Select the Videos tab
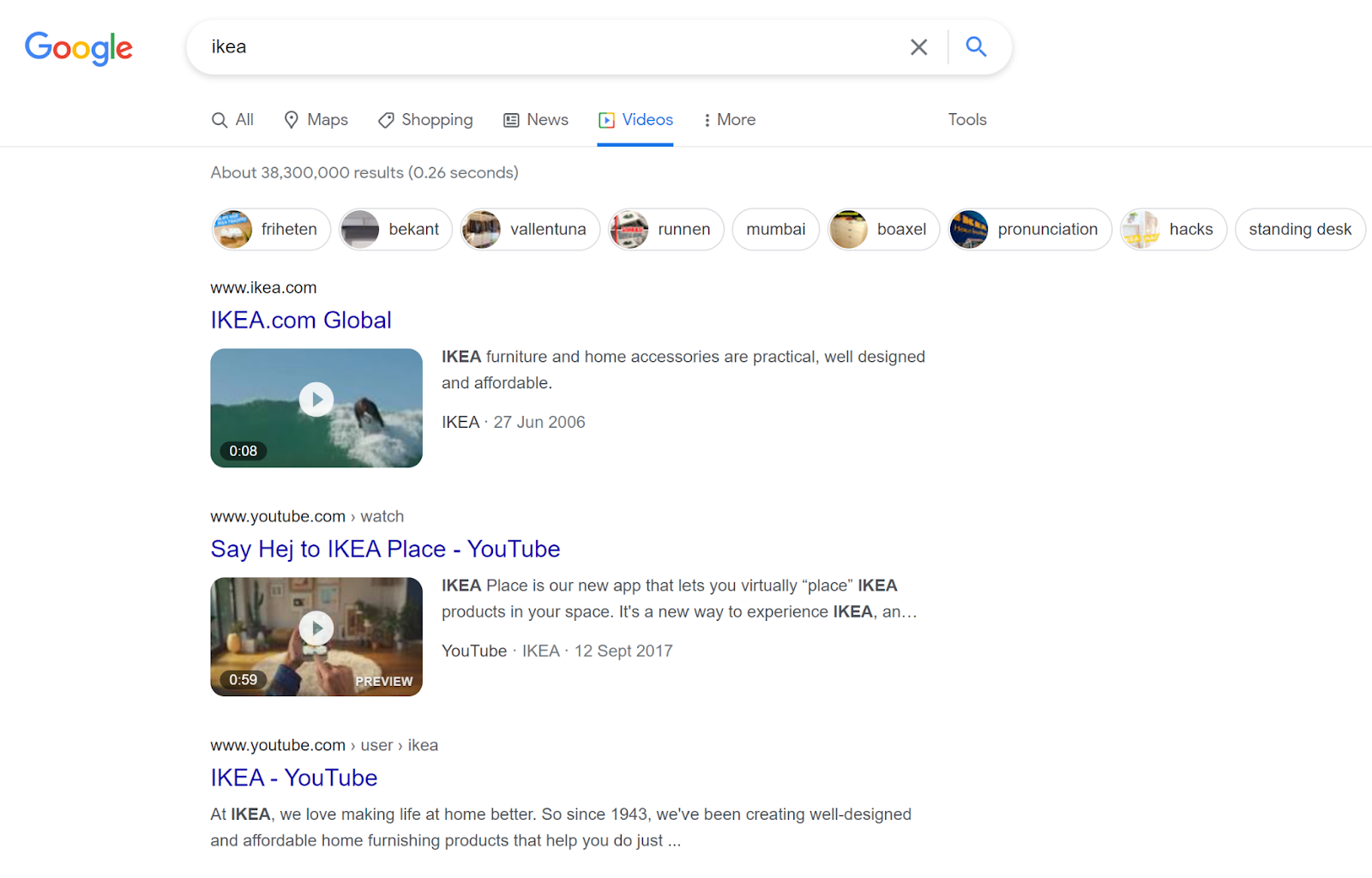 [x=635, y=120]
